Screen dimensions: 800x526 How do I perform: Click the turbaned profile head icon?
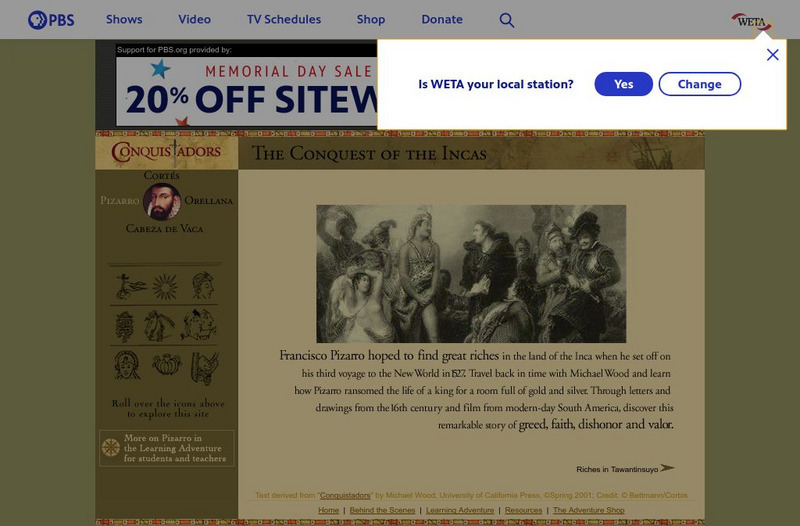(x=203, y=286)
